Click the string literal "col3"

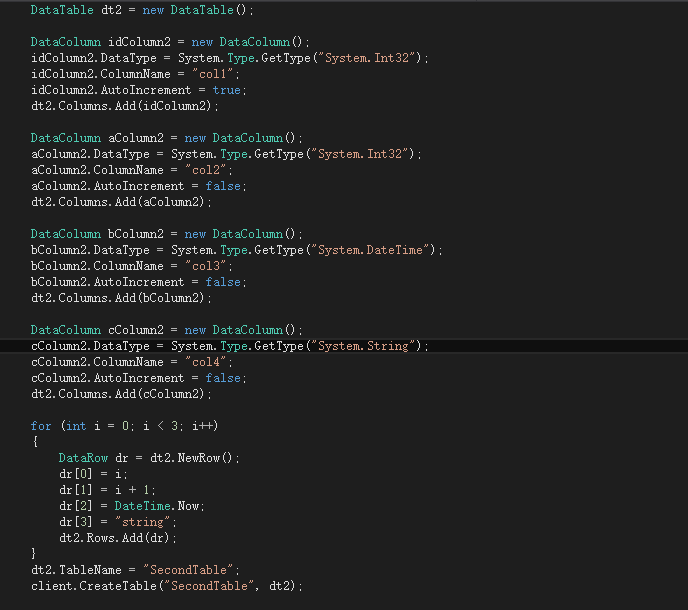click(x=206, y=266)
